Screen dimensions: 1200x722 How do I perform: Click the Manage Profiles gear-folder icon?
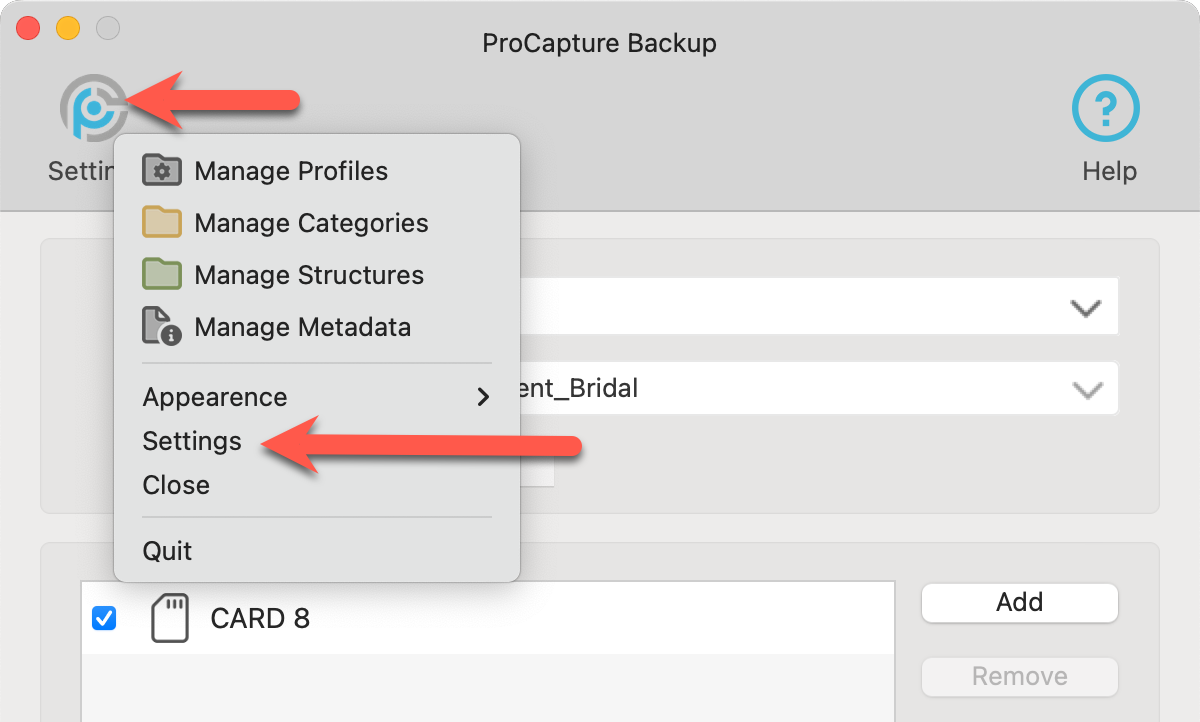click(x=161, y=171)
